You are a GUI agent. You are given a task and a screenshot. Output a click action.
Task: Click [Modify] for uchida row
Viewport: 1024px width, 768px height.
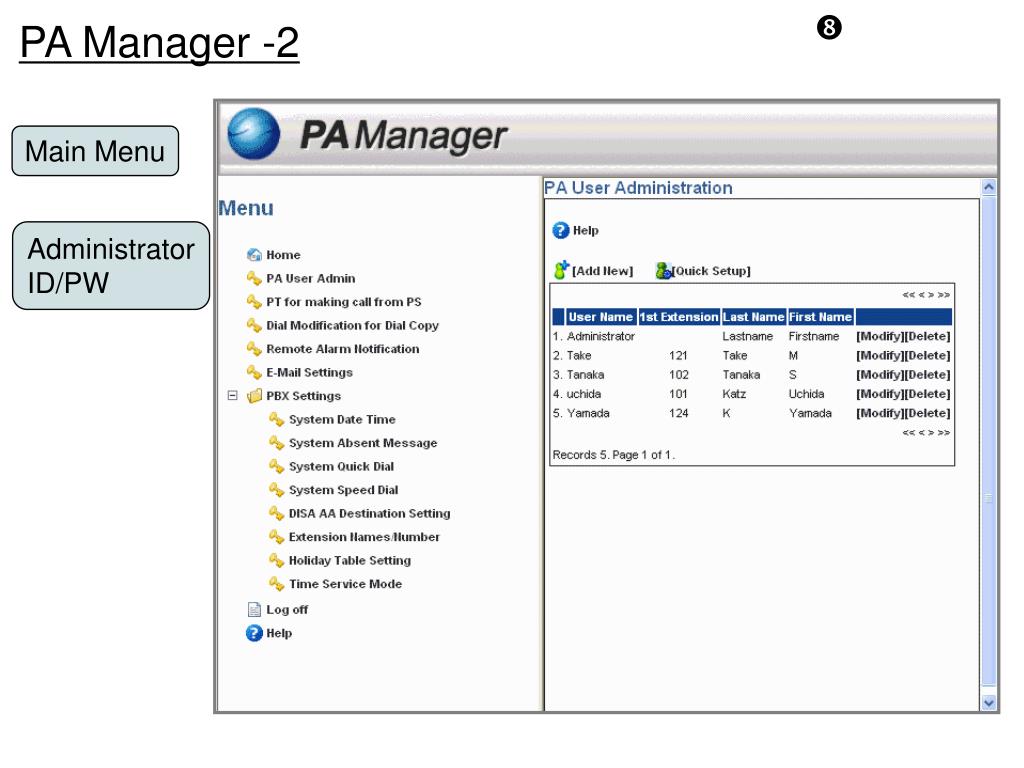point(880,394)
